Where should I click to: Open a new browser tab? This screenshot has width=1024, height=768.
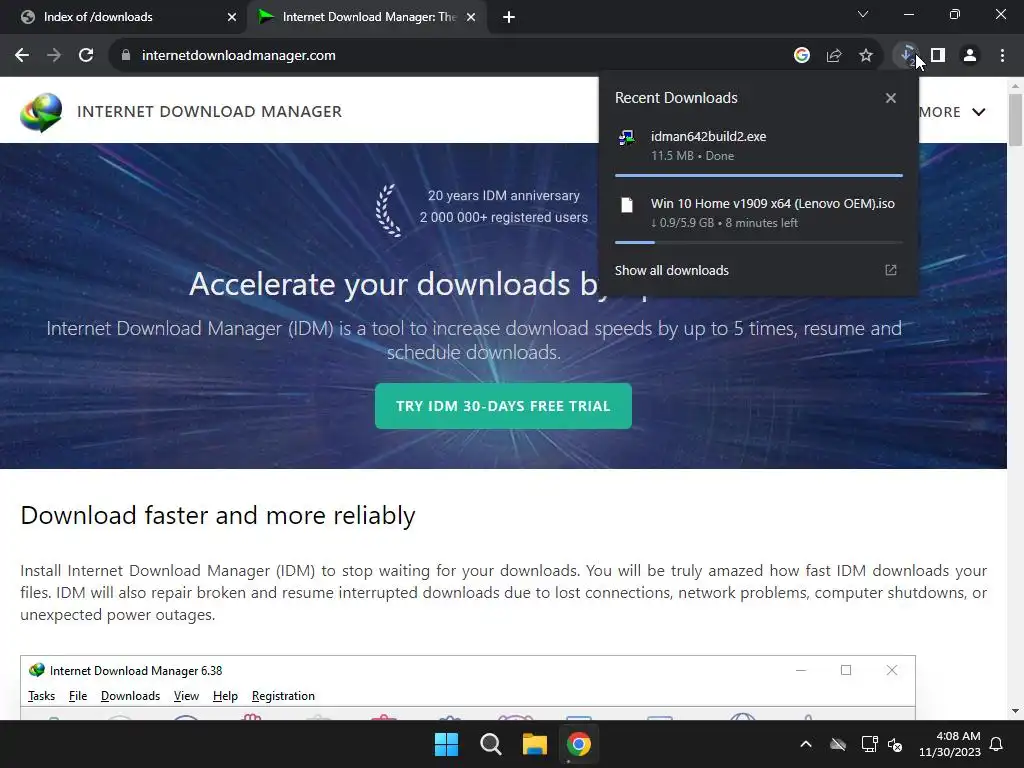pos(509,17)
